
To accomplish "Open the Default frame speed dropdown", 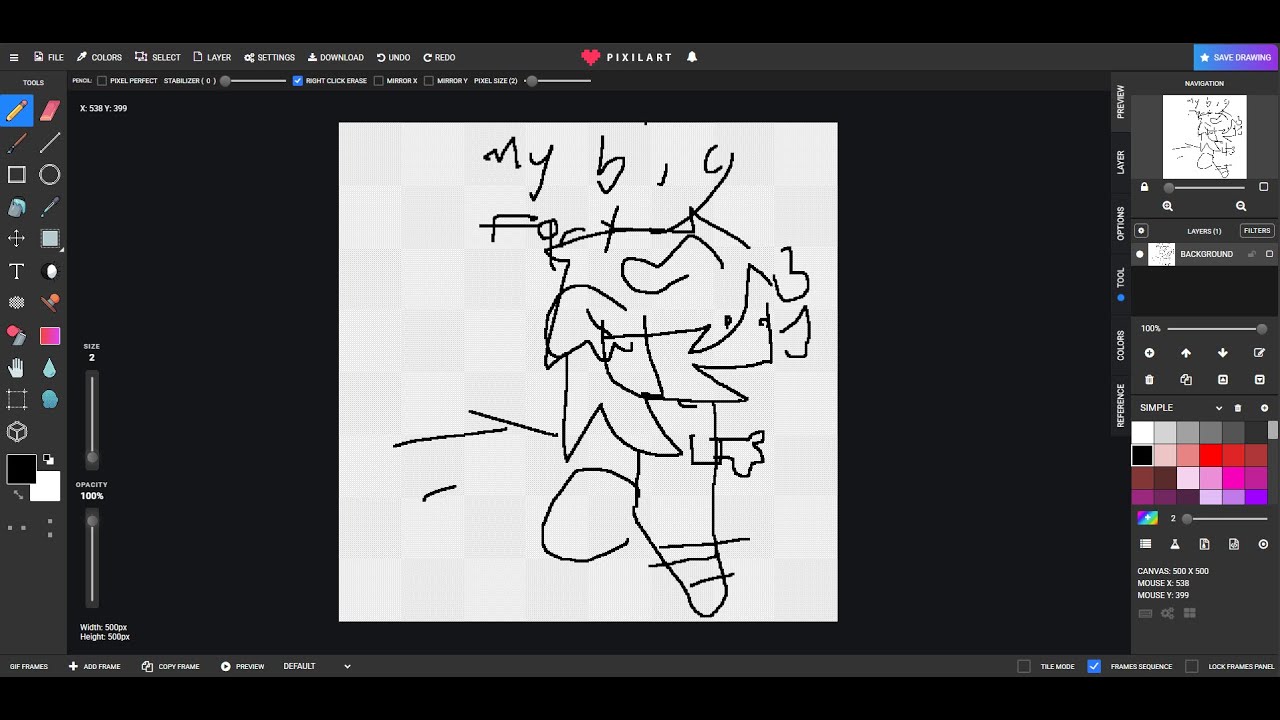I will 317,666.
